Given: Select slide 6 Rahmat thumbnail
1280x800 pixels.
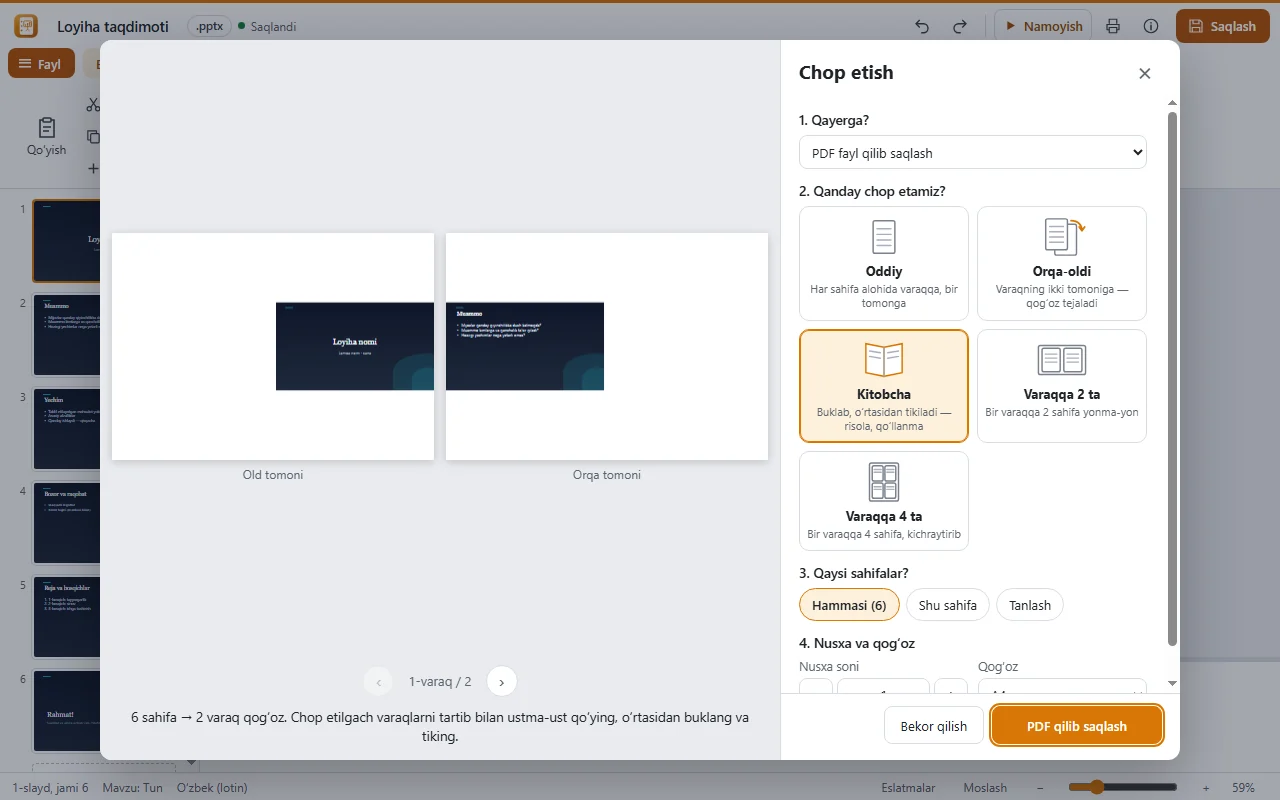Looking at the screenshot, I should pos(66,711).
